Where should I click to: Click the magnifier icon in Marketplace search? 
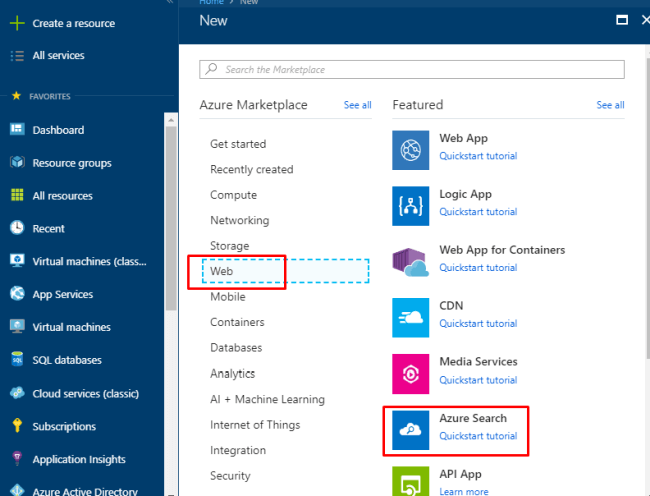click(211, 69)
